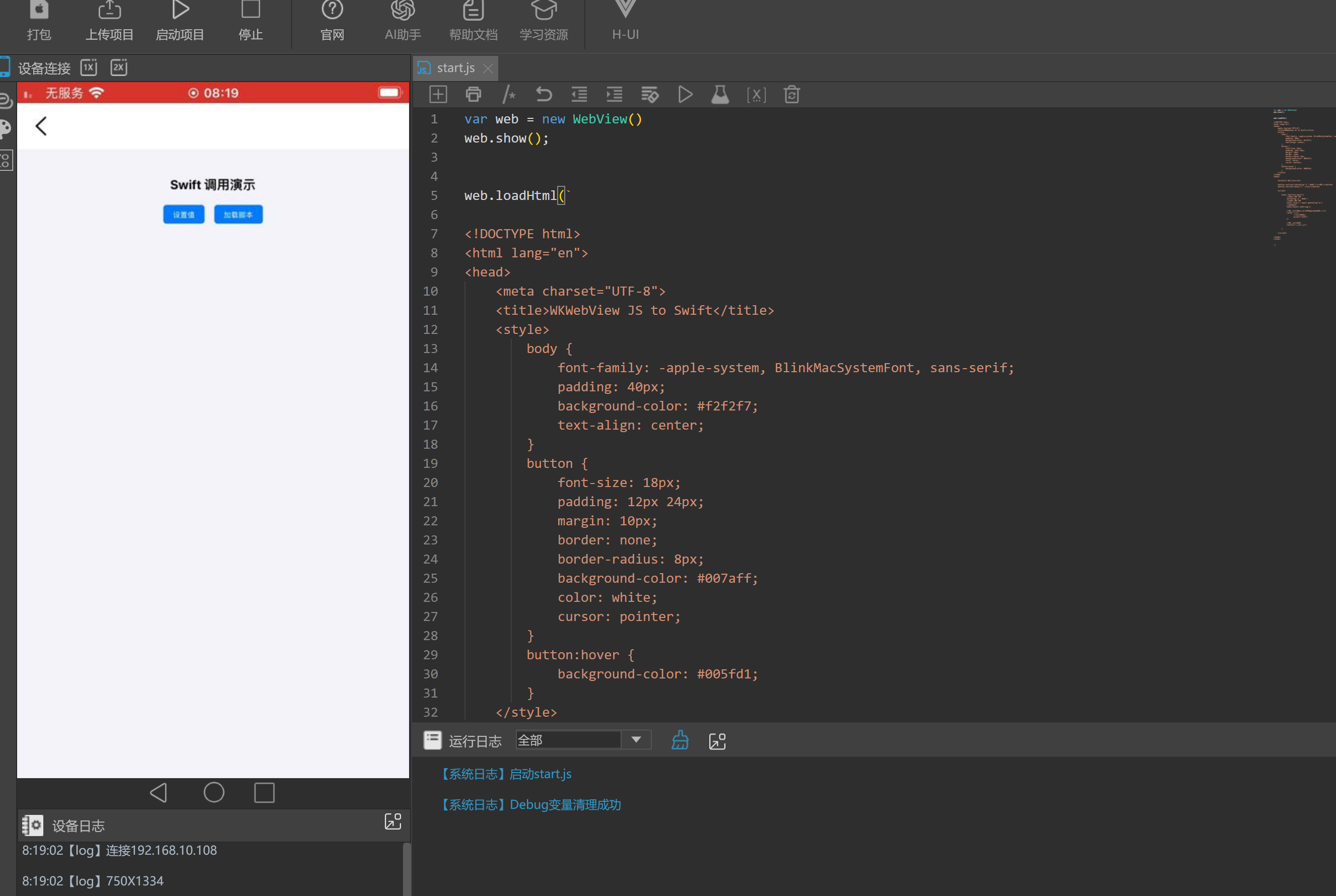The height and width of the screenshot is (896, 1336).
Task: Click line number 12 in gutter
Action: coord(430,330)
